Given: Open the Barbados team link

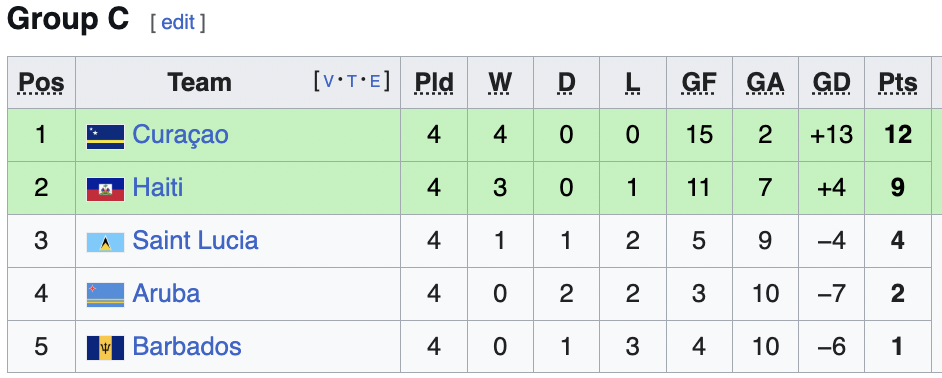Looking at the screenshot, I should 187,346.
